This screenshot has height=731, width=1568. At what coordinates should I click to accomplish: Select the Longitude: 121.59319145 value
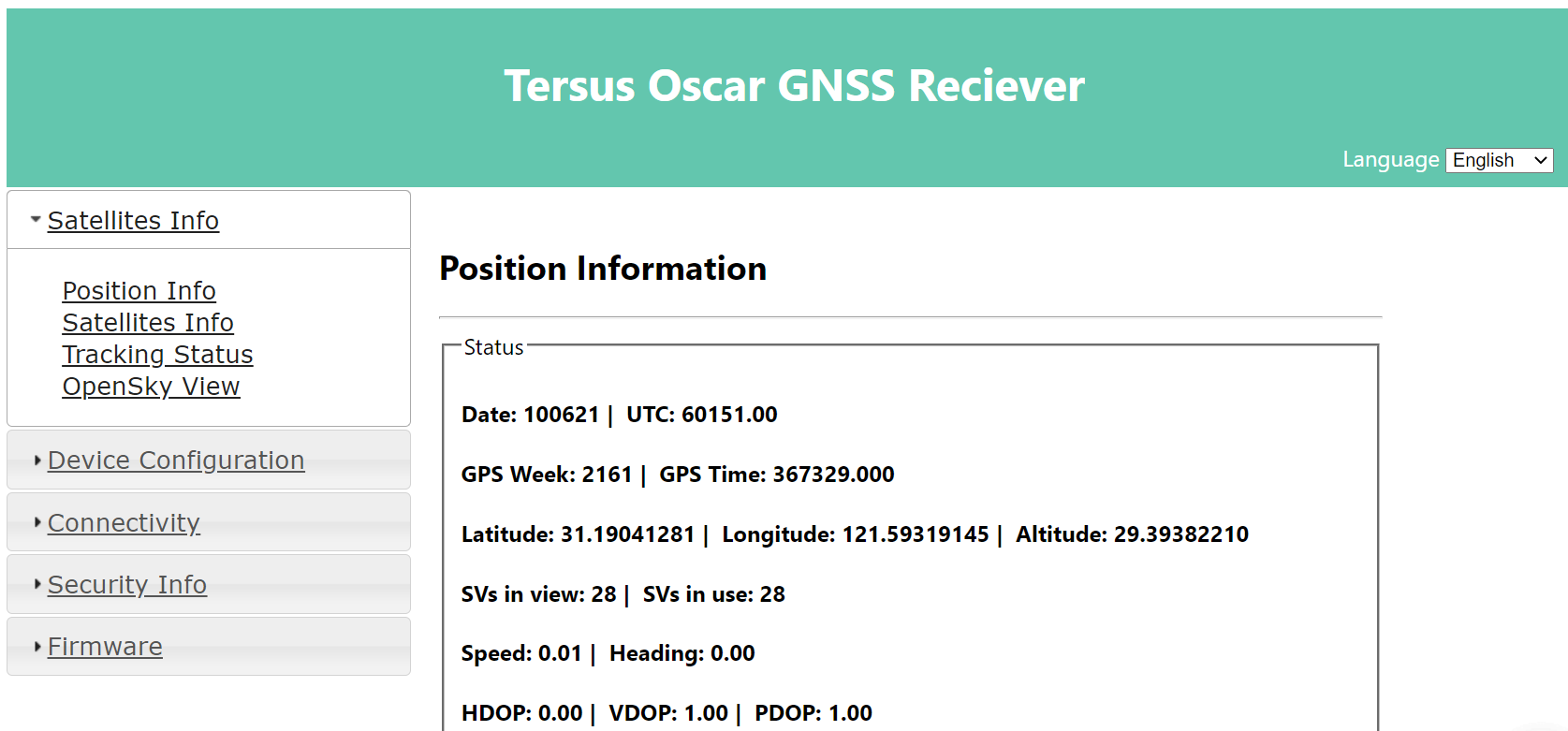[856, 534]
